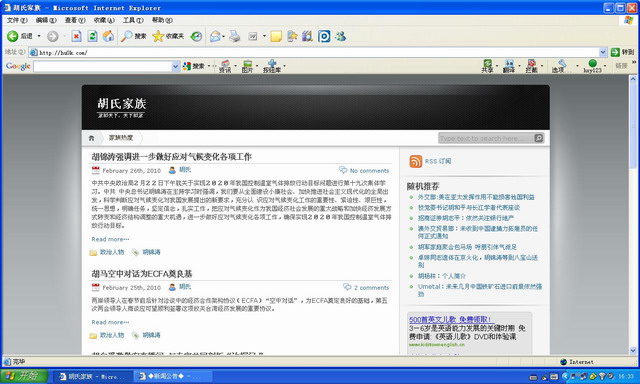Stop page loading with red X icon
The image size is (640, 384).
pyautogui.click(x=76, y=36)
